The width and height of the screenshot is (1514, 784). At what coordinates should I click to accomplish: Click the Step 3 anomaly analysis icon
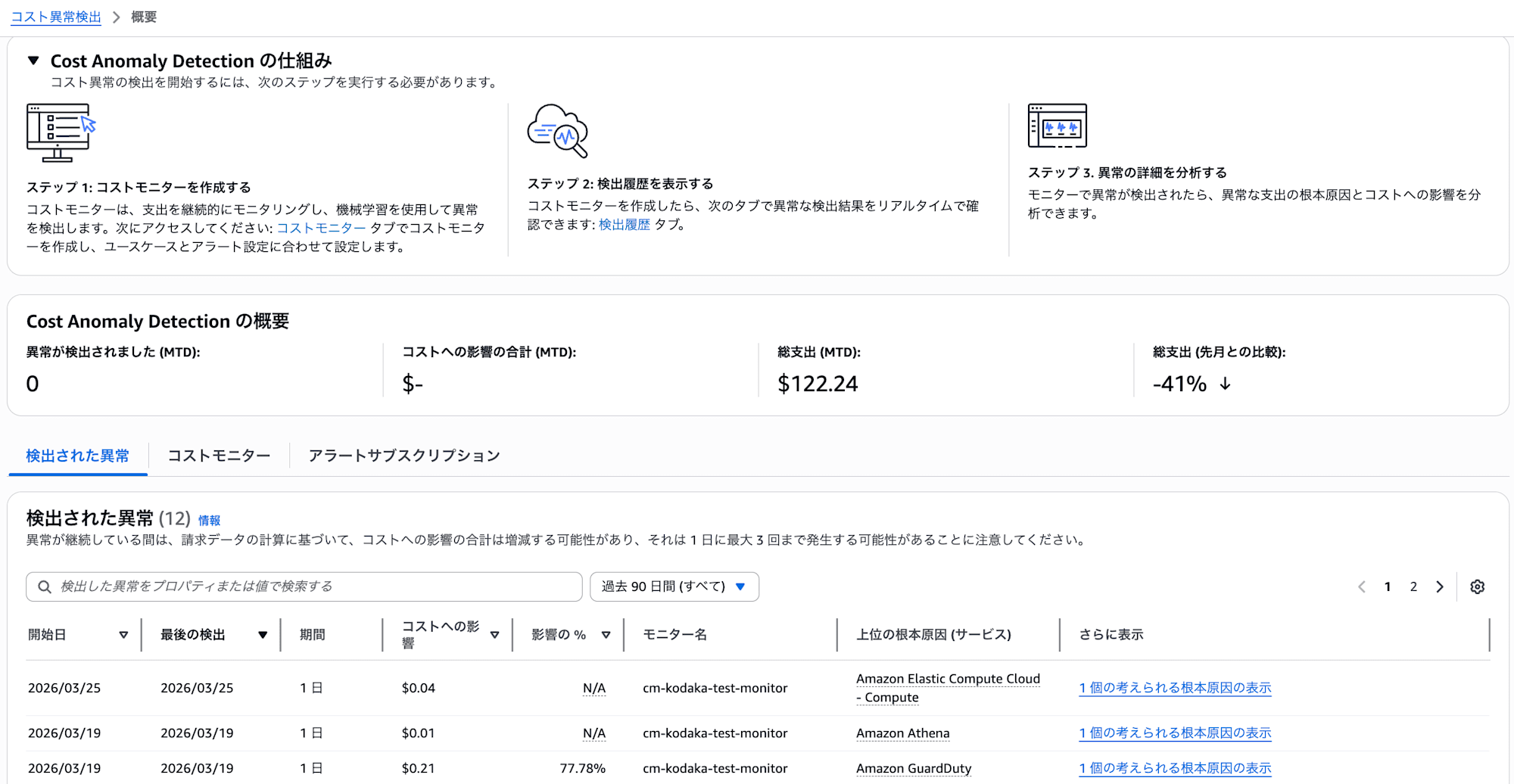click(1057, 126)
